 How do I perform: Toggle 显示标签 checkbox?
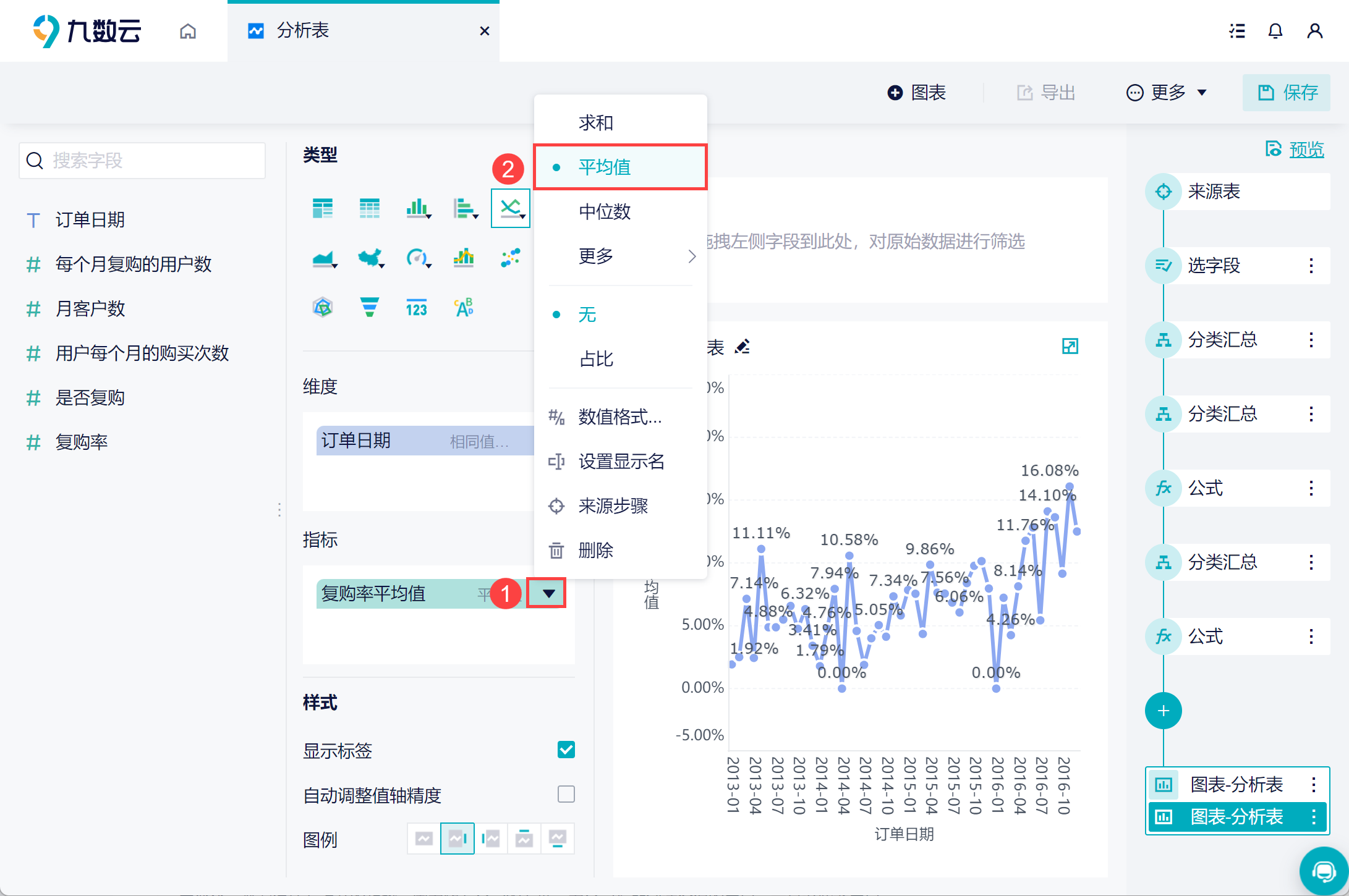[x=566, y=750]
